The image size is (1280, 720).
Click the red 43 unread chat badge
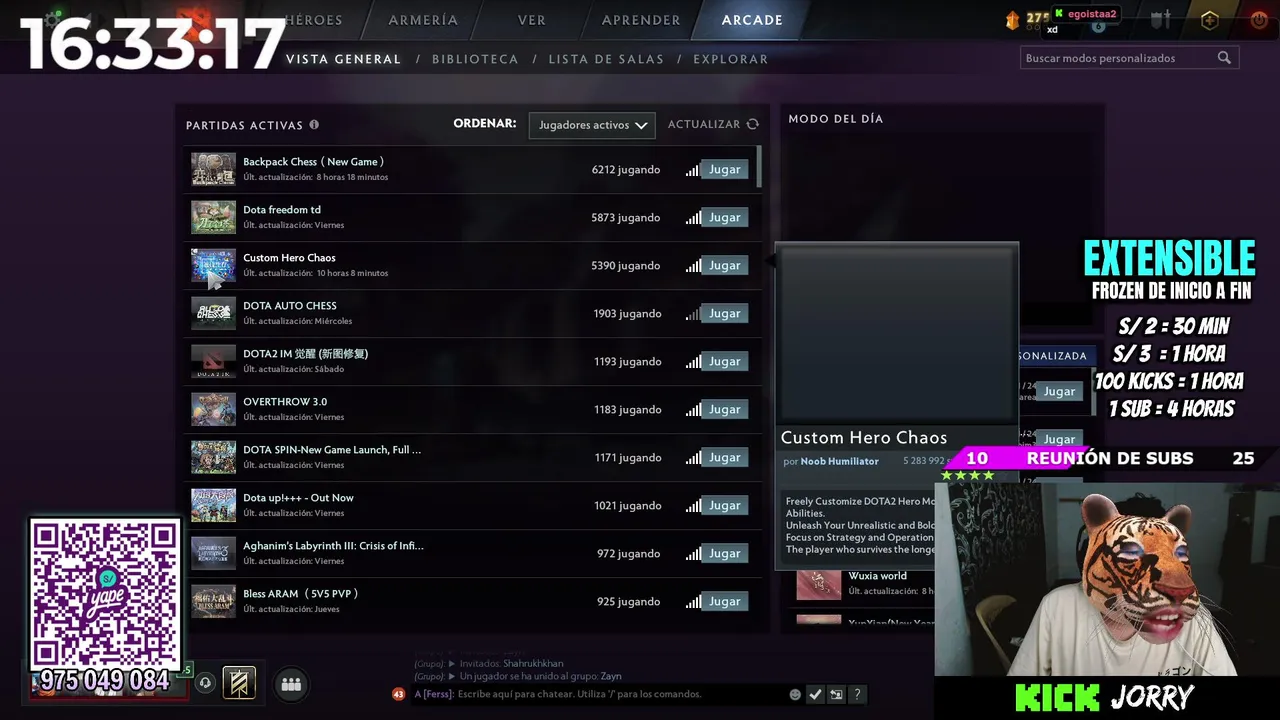click(399, 694)
